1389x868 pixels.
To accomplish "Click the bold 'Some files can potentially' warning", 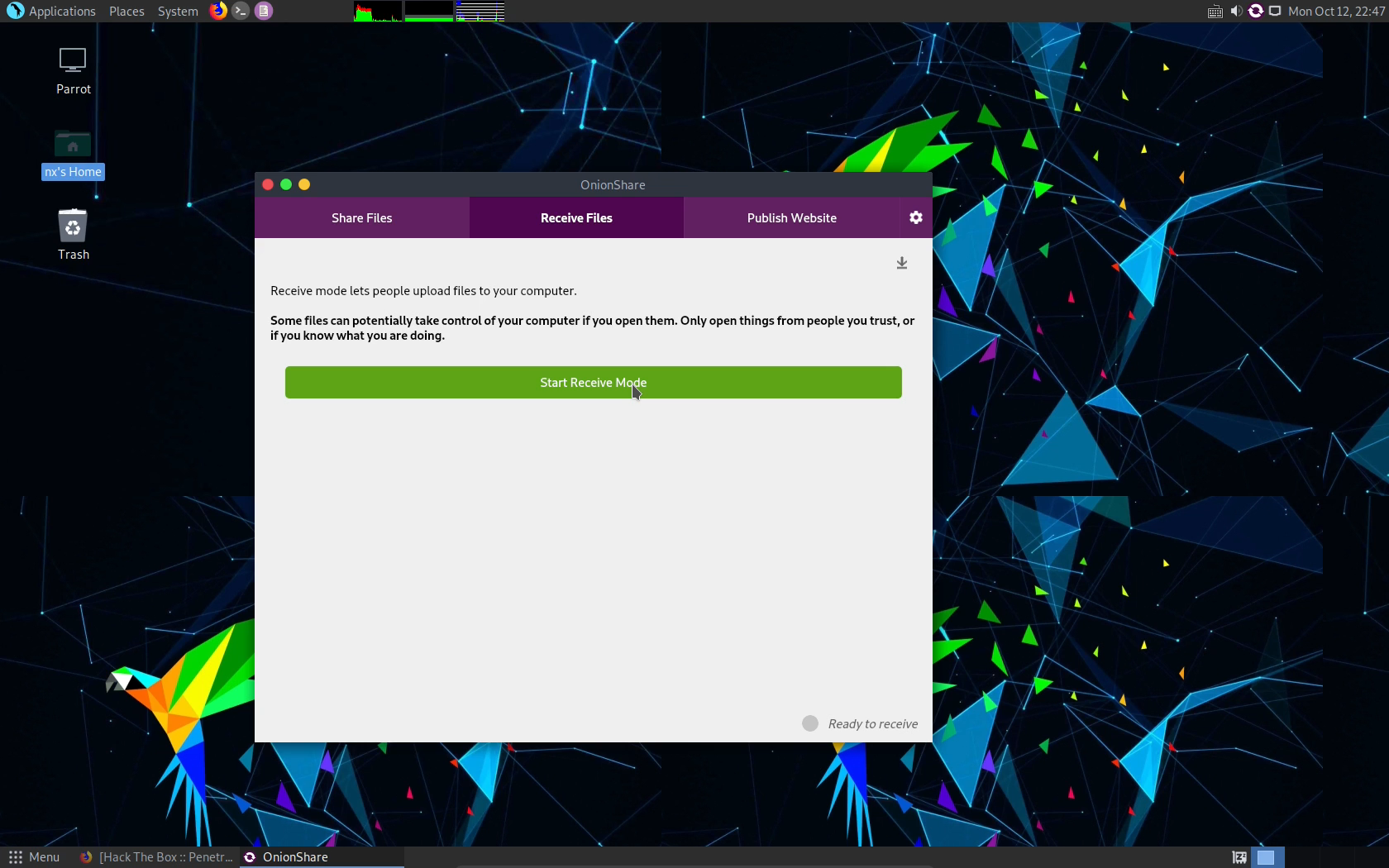I will [x=592, y=328].
